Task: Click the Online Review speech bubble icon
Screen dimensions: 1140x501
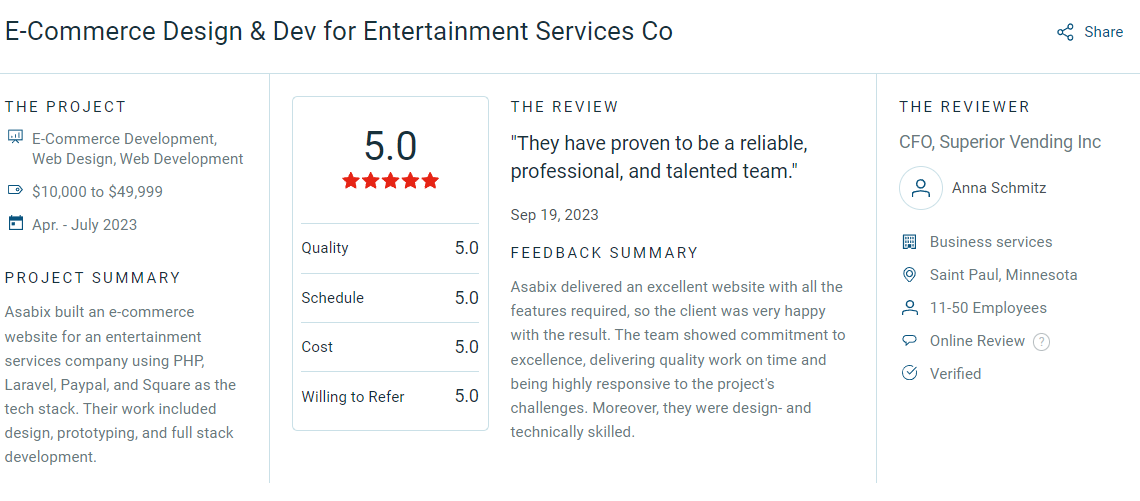Action: point(909,341)
